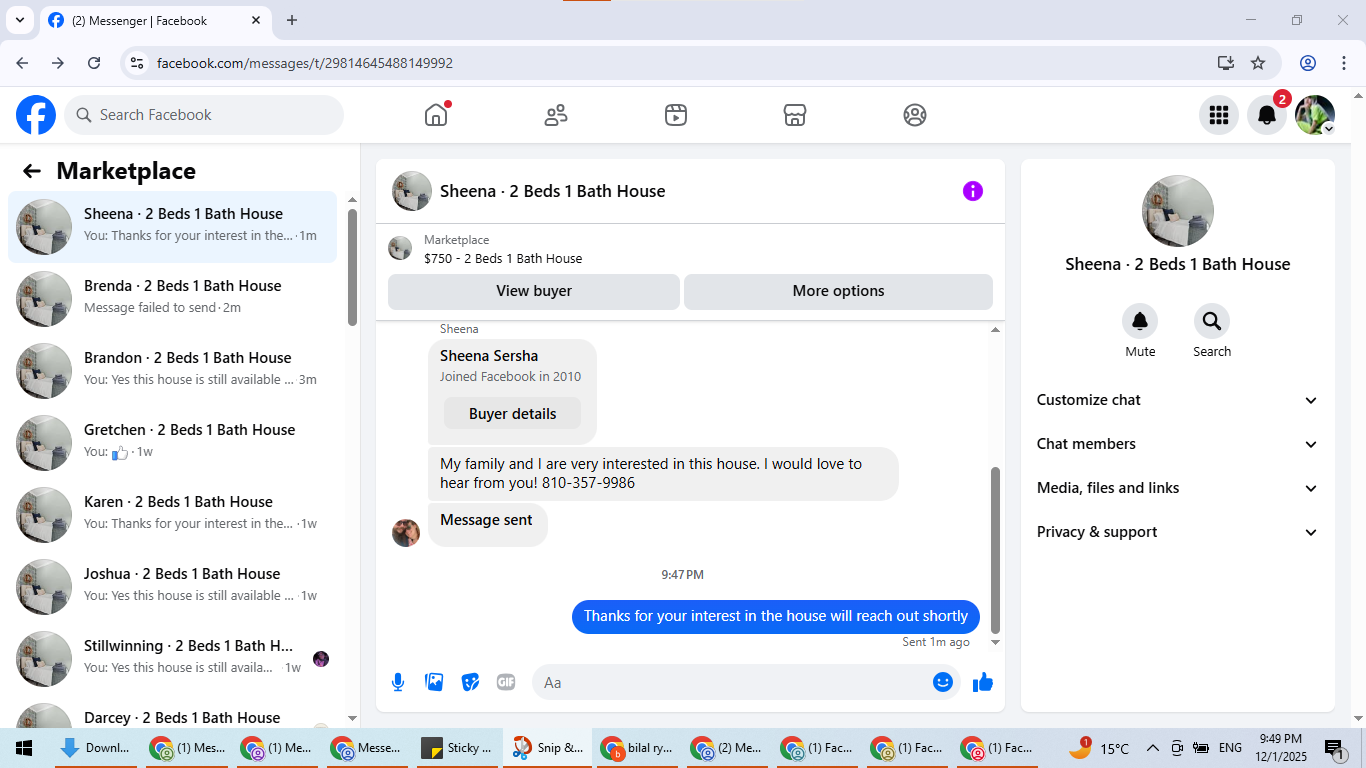
Task: Click the 'Message sent' bubble
Action: pyautogui.click(x=487, y=523)
